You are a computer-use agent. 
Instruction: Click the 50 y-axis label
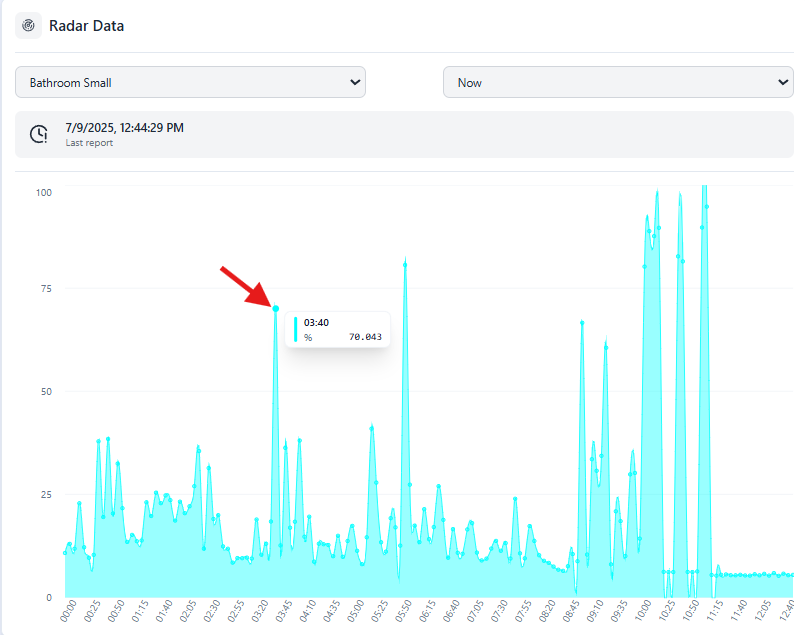(46, 391)
